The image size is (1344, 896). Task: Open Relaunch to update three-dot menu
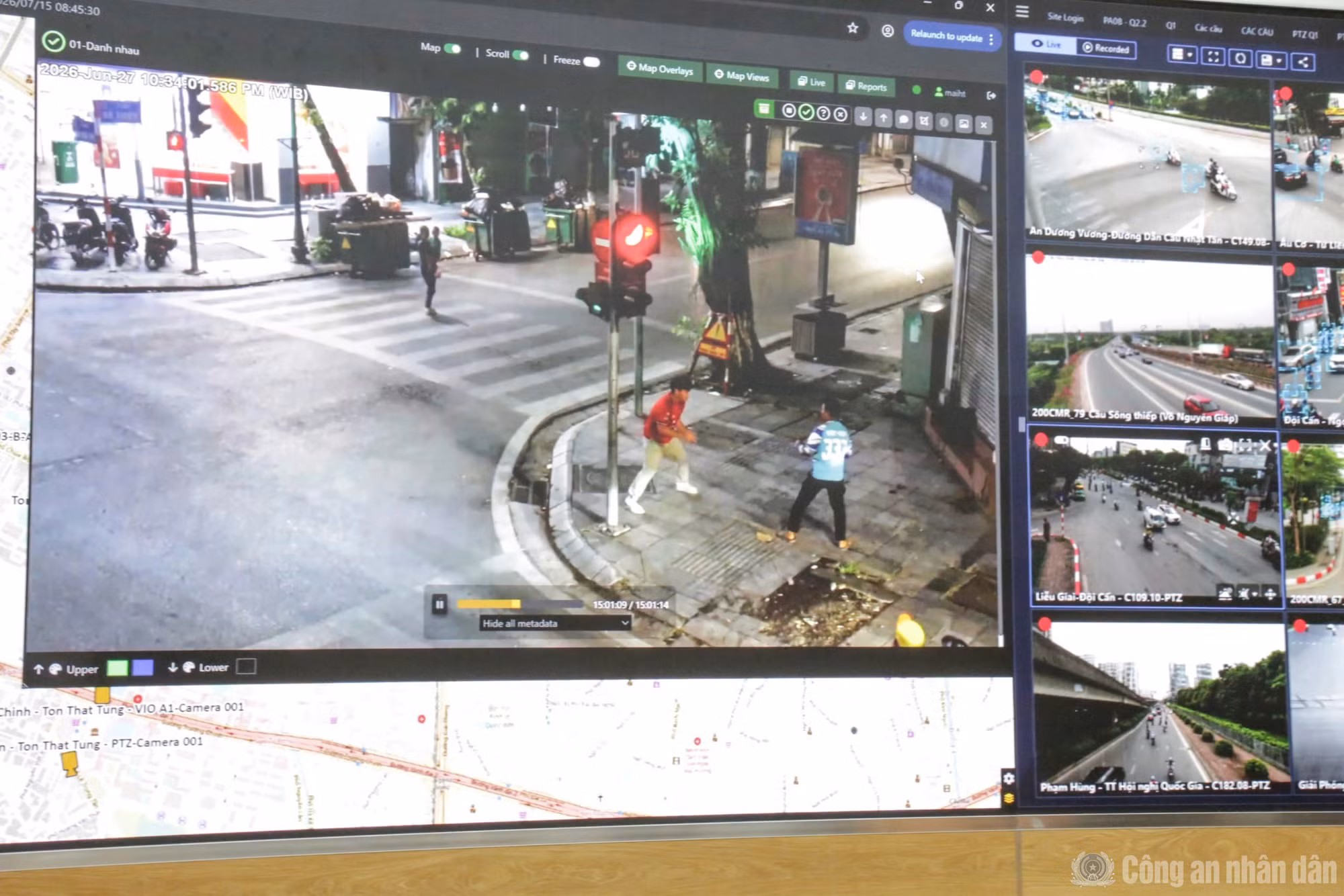click(x=991, y=40)
